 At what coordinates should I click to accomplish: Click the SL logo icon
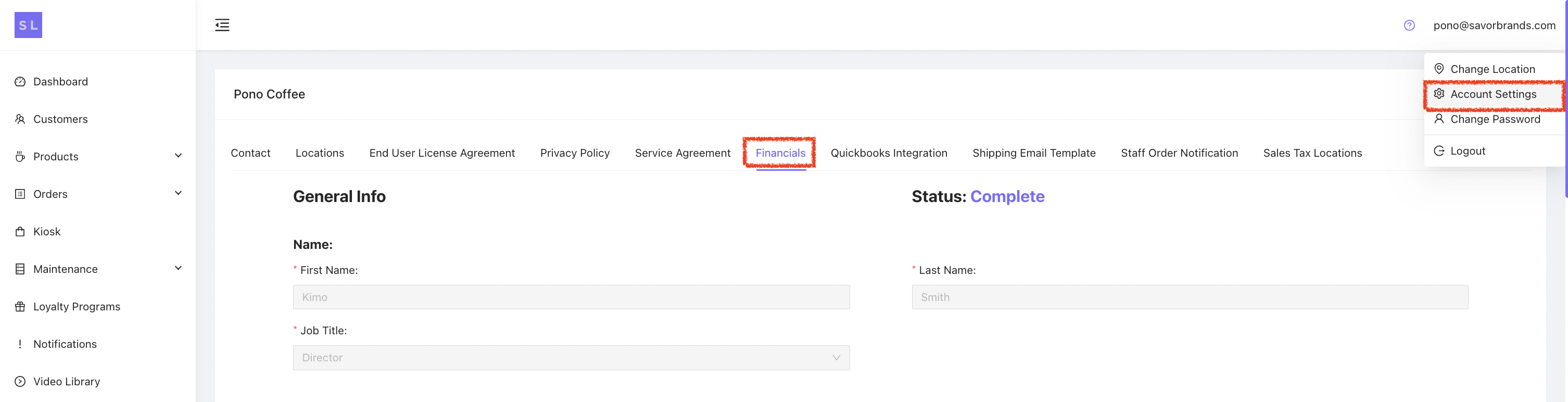(x=28, y=25)
